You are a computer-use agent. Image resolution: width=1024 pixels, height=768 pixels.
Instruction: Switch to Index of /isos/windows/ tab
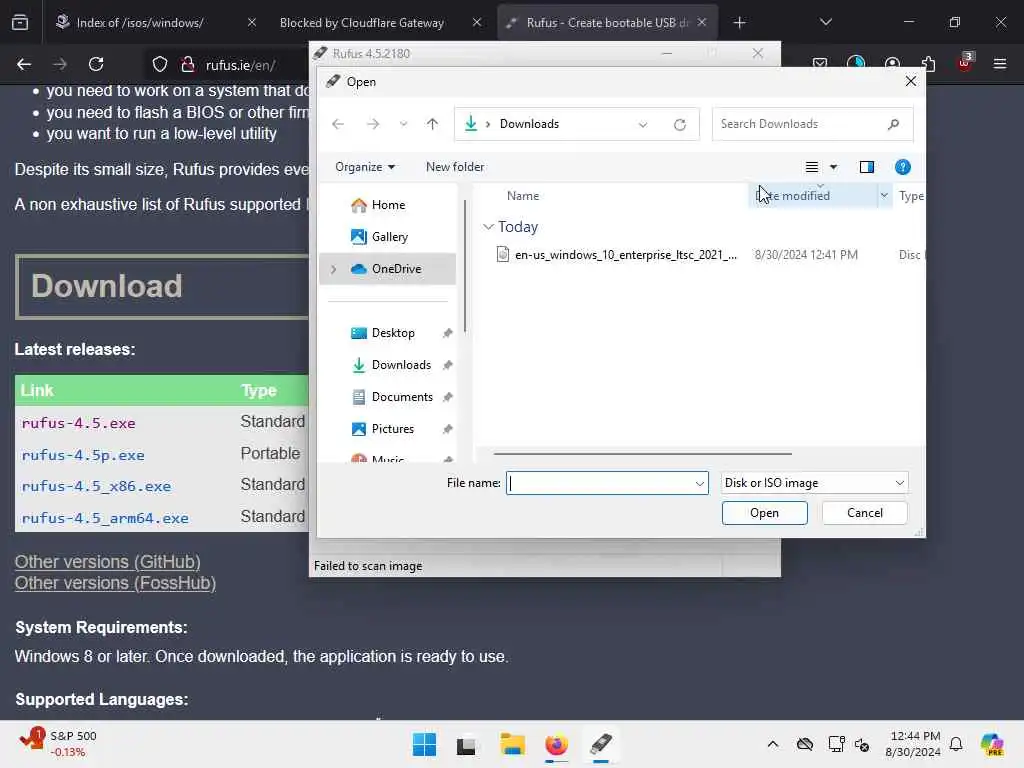pyautogui.click(x=140, y=23)
